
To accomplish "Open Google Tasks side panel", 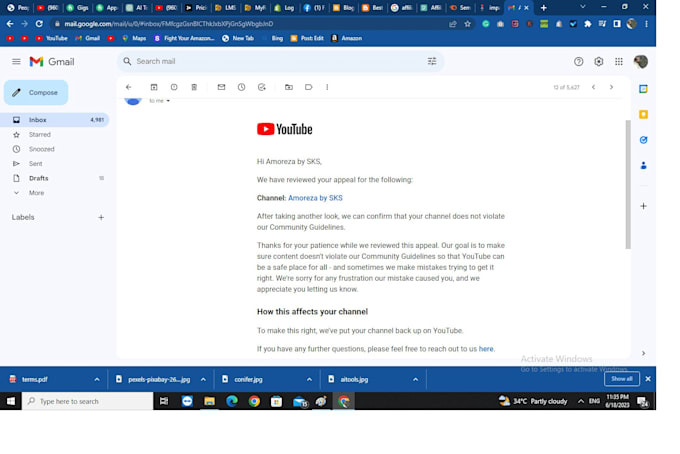I will (x=644, y=140).
